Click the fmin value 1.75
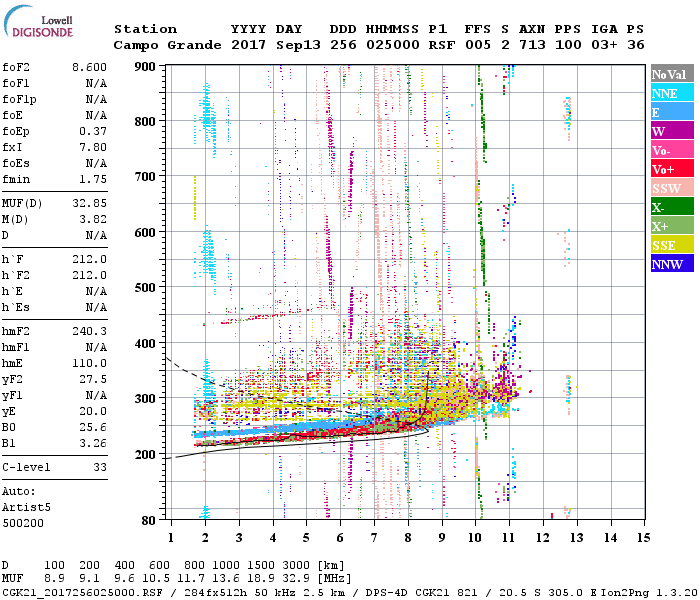This screenshot has width=700, height=600. coord(93,179)
